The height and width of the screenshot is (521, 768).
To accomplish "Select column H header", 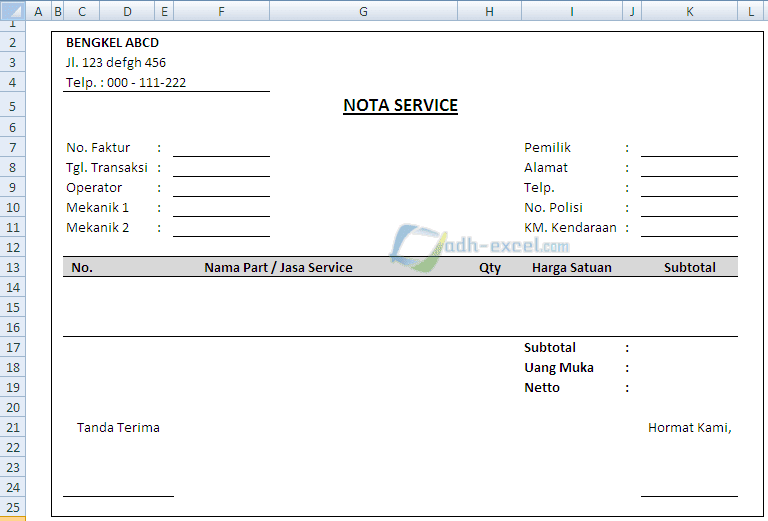I will [489, 11].
